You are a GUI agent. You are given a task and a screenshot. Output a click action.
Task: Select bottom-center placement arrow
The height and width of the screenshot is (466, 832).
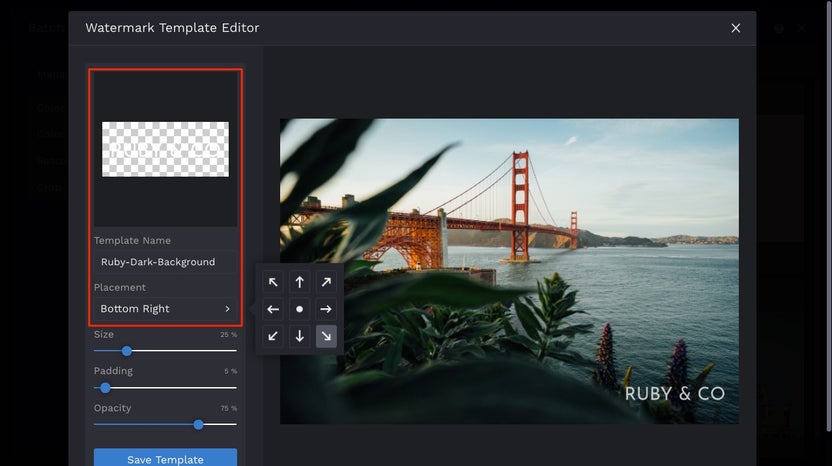click(299, 336)
